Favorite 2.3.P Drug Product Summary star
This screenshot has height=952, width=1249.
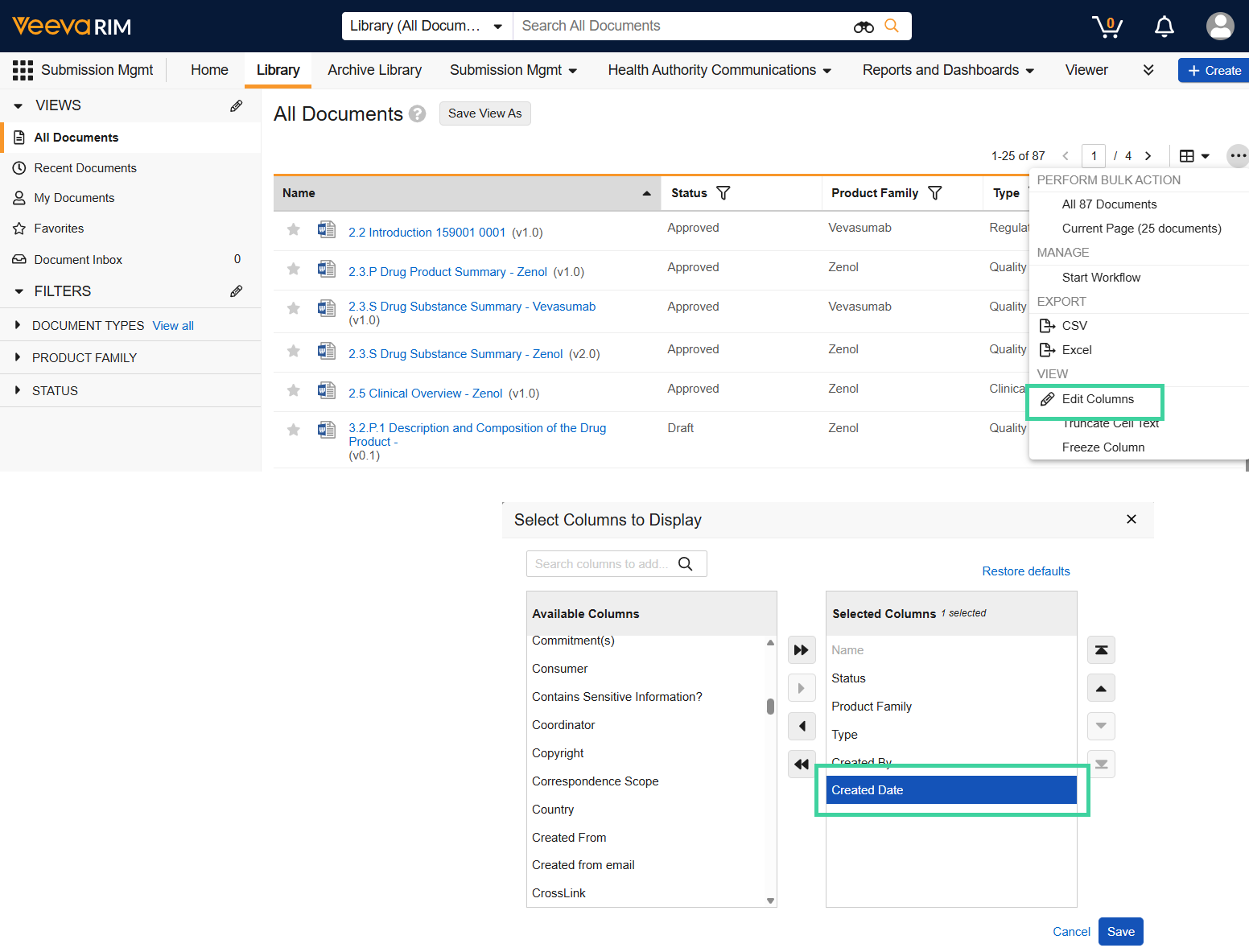(293, 269)
